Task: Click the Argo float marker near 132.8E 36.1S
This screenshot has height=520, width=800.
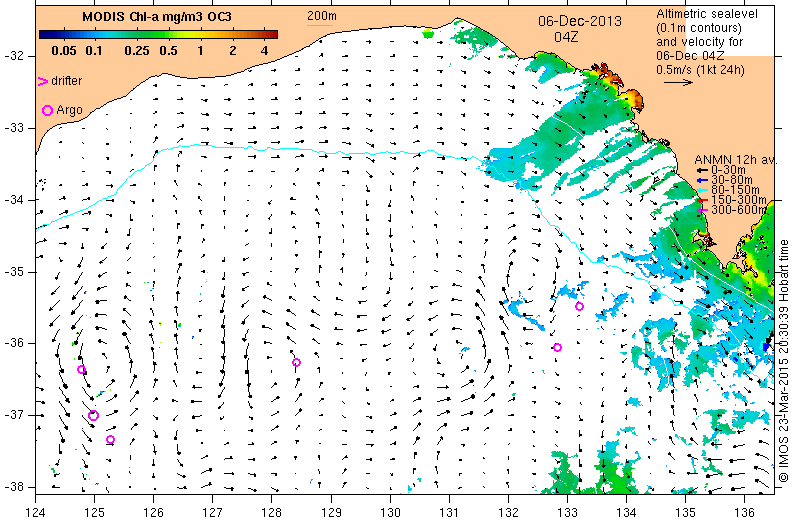Action: point(557,348)
